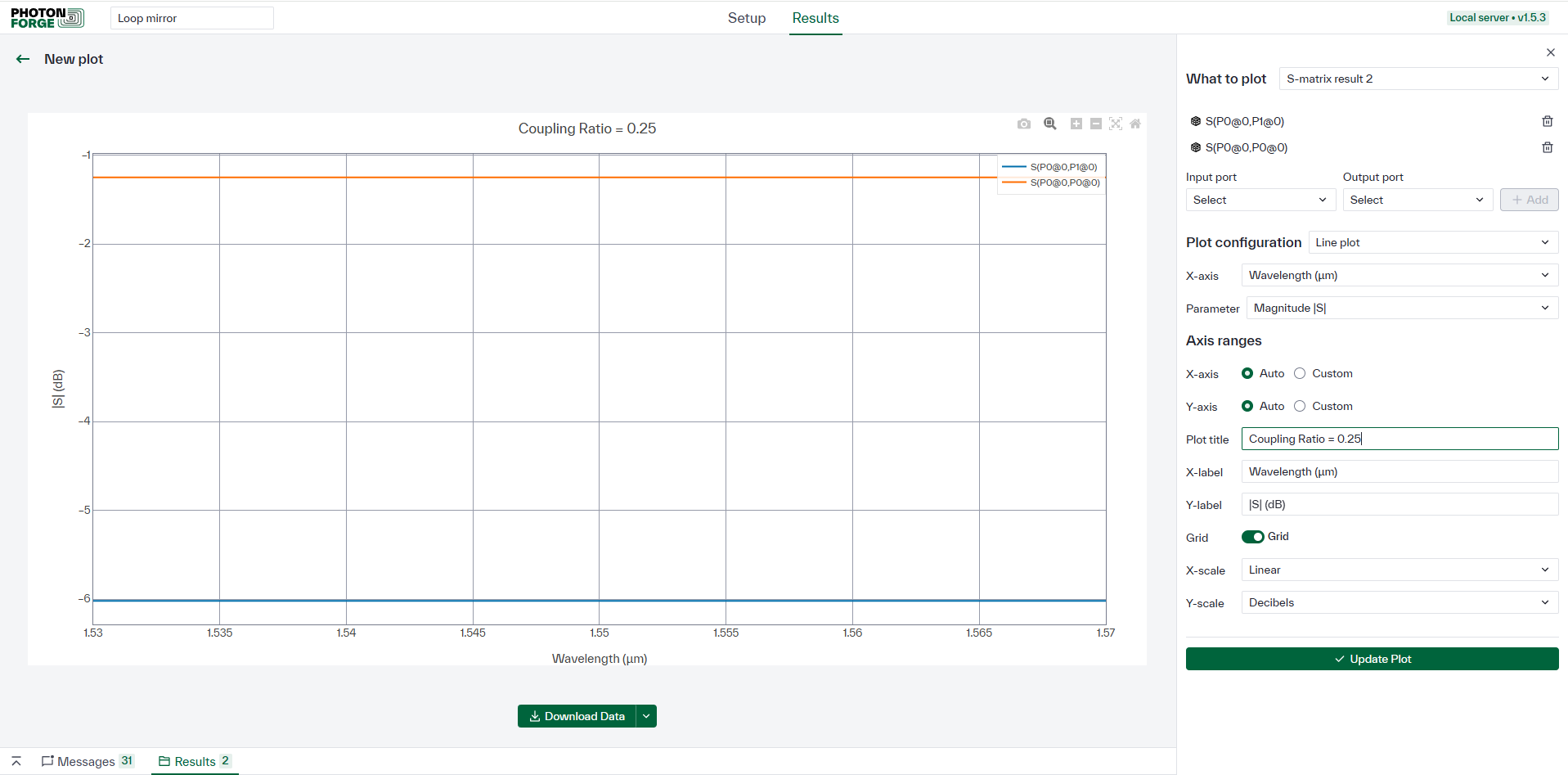This screenshot has width=1568, height=775.
Task: Expand the bottom panel with chevron-up icon
Action: pos(16,761)
